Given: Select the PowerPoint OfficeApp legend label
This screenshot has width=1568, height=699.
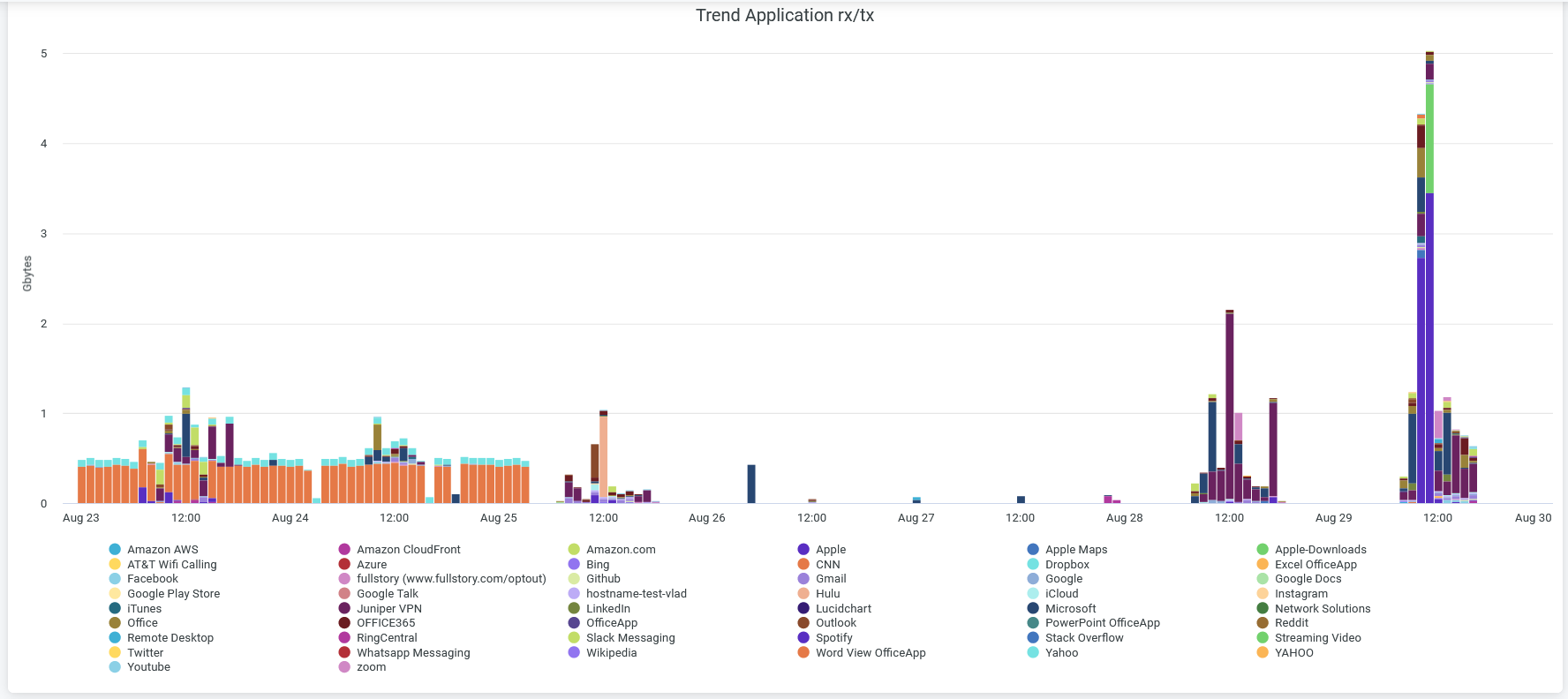Looking at the screenshot, I should 1102,623.
